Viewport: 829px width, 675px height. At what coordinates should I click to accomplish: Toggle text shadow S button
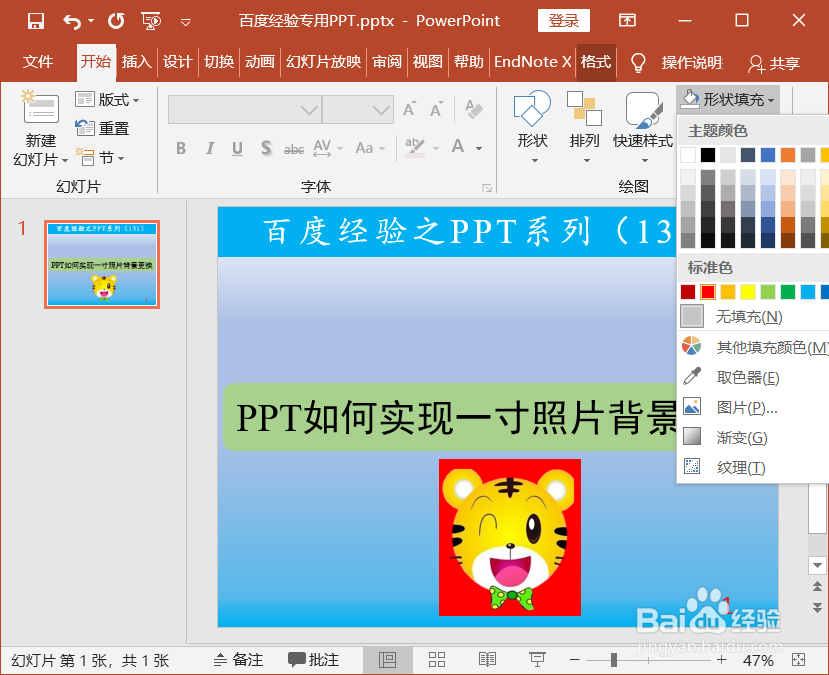click(266, 149)
